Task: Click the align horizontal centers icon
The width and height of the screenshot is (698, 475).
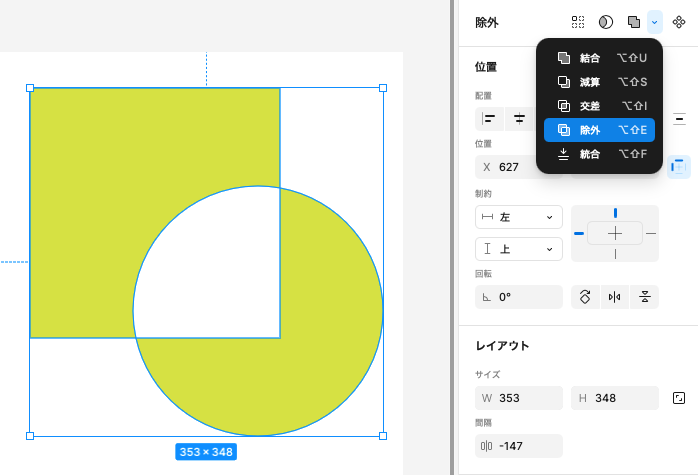Action: (x=520, y=120)
